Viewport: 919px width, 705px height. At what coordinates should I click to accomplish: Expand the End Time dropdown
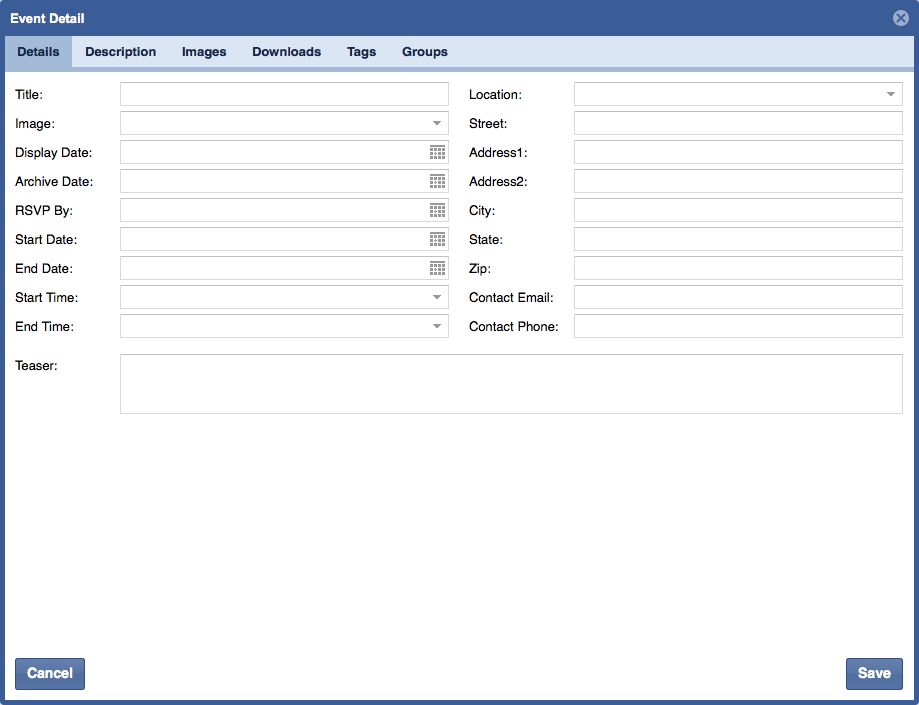tap(437, 326)
